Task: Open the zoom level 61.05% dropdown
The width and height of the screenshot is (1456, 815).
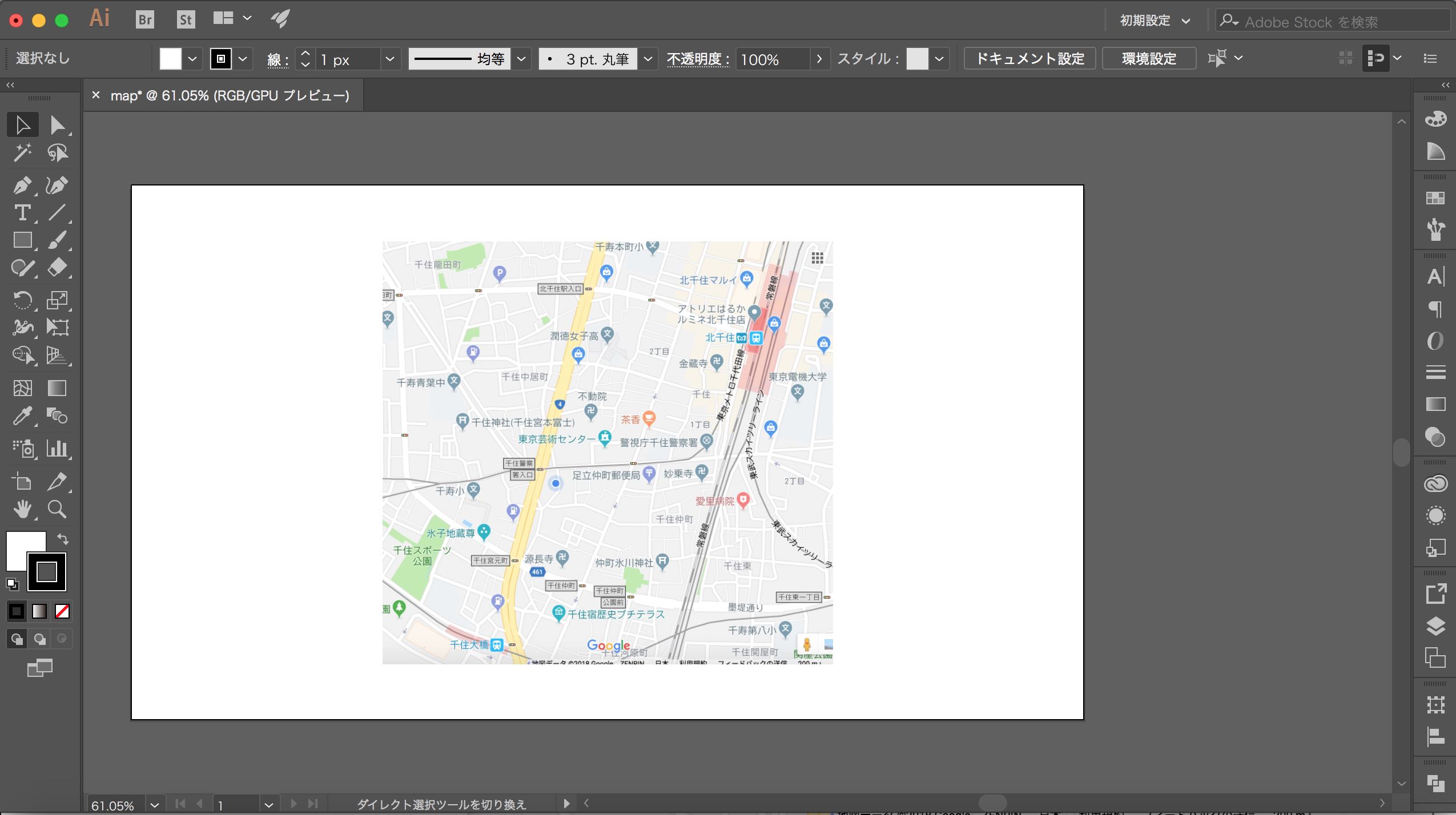Action: click(x=155, y=805)
